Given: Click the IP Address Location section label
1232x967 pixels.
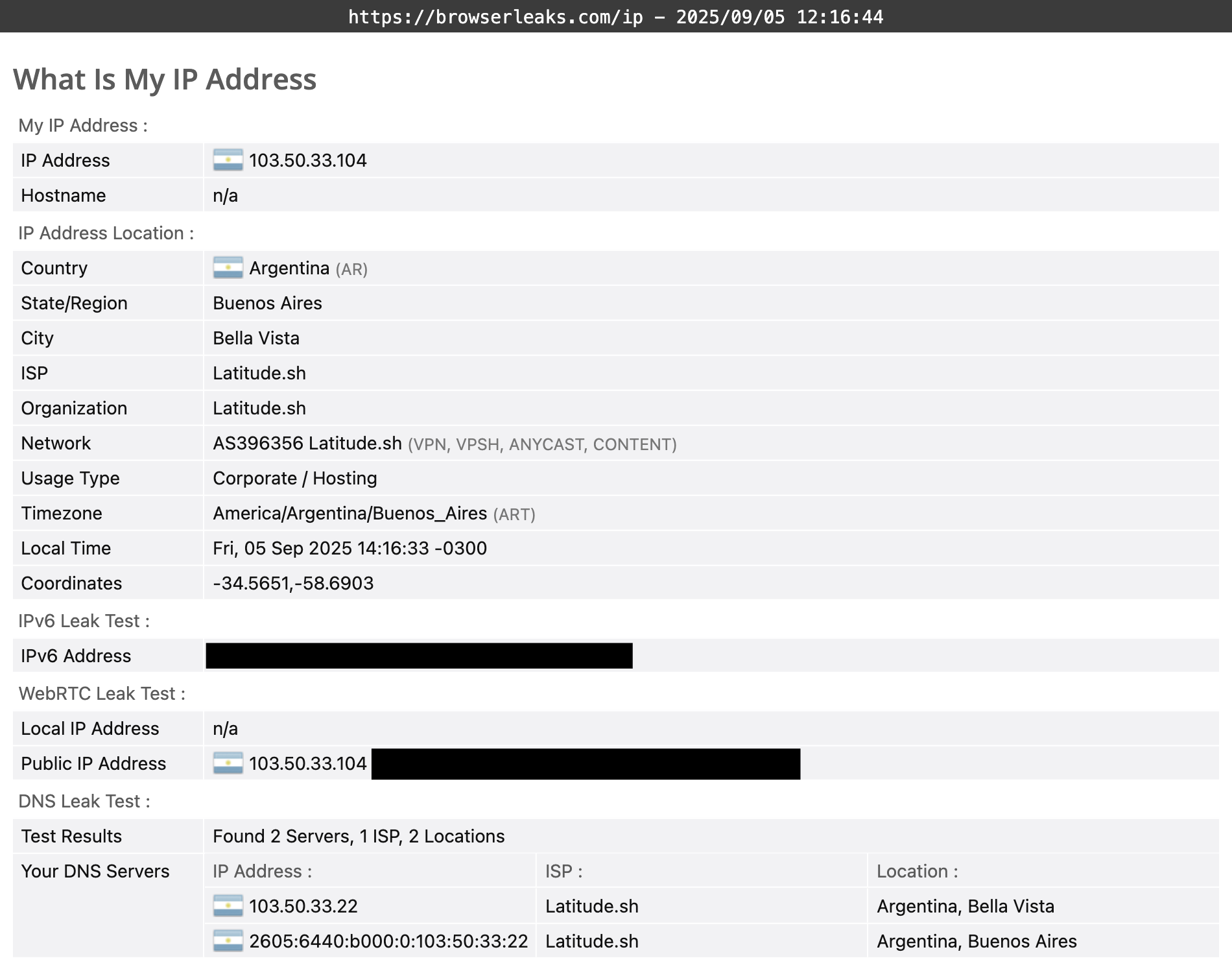Looking at the screenshot, I should [x=106, y=233].
